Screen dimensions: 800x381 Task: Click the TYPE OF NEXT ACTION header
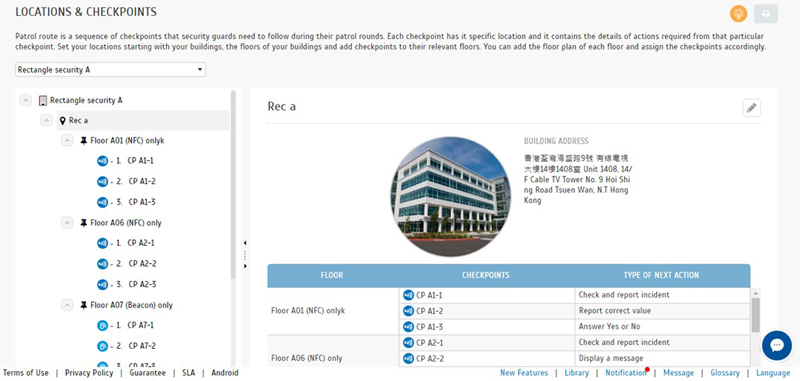661,275
